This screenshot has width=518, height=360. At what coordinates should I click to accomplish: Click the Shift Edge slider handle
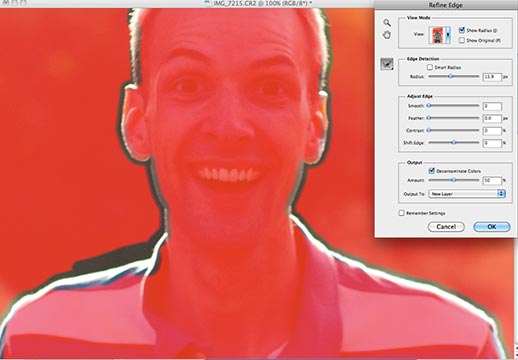454,142
